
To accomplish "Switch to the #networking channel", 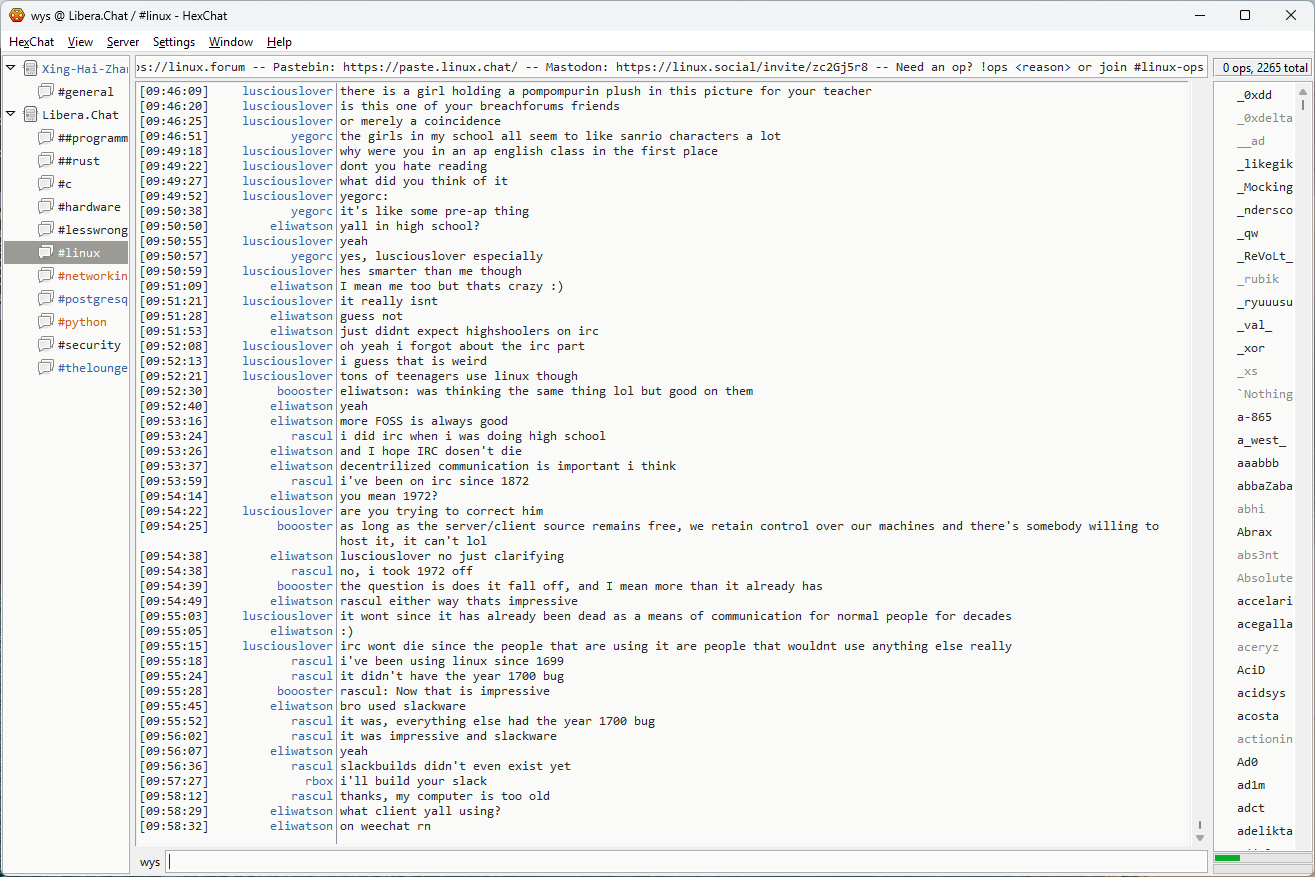I will (x=92, y=276).
